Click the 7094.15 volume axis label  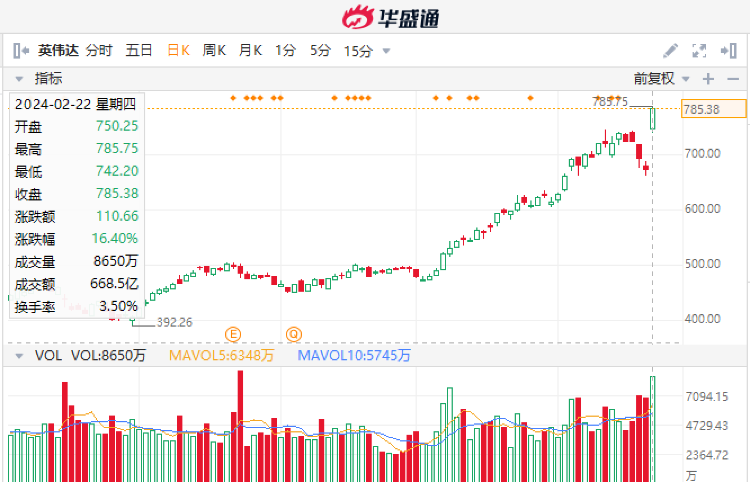pyautogui.click(x=706, y=396)
